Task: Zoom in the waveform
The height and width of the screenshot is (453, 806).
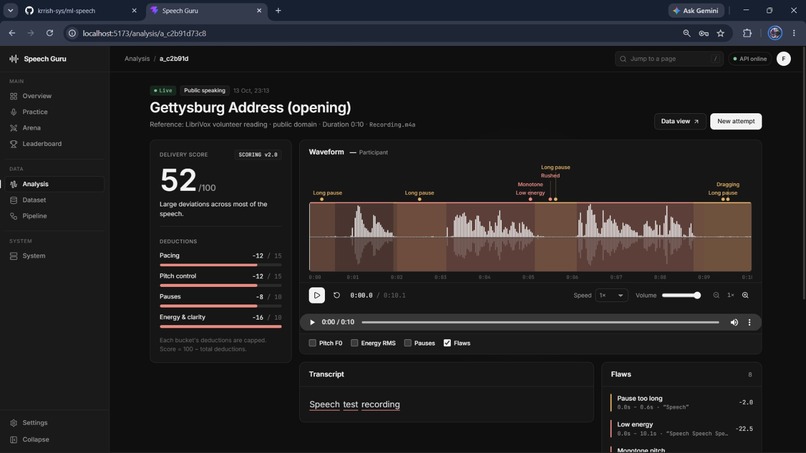Action: pos(745,295)
